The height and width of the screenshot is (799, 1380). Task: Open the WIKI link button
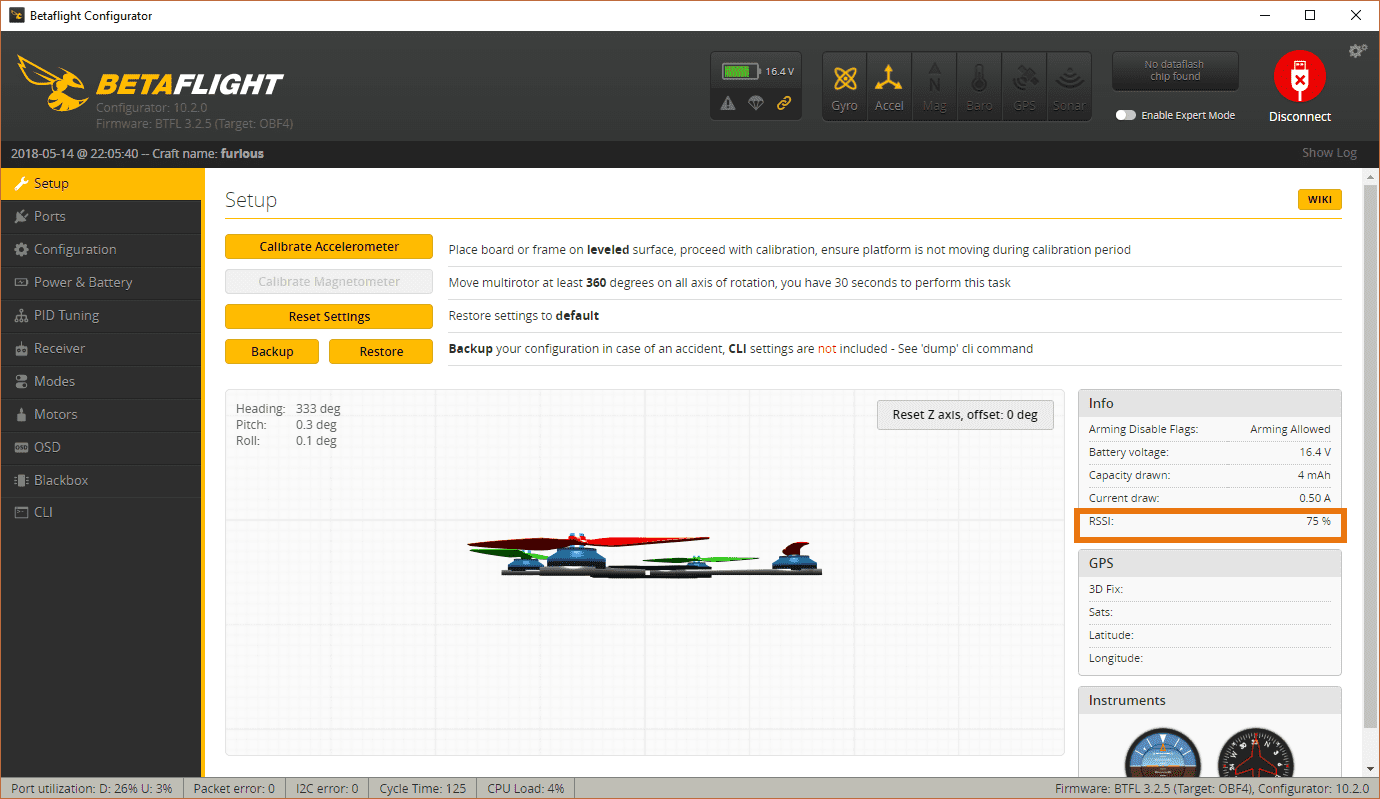1320,199
